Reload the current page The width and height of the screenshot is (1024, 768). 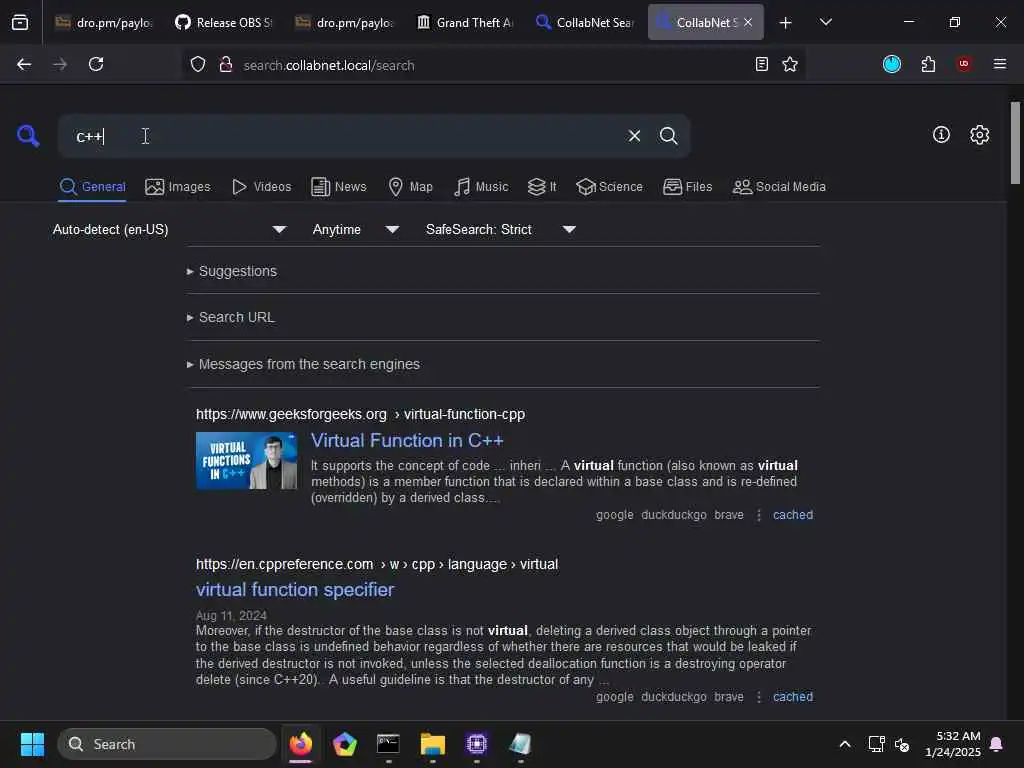click(x=96, y=64)
